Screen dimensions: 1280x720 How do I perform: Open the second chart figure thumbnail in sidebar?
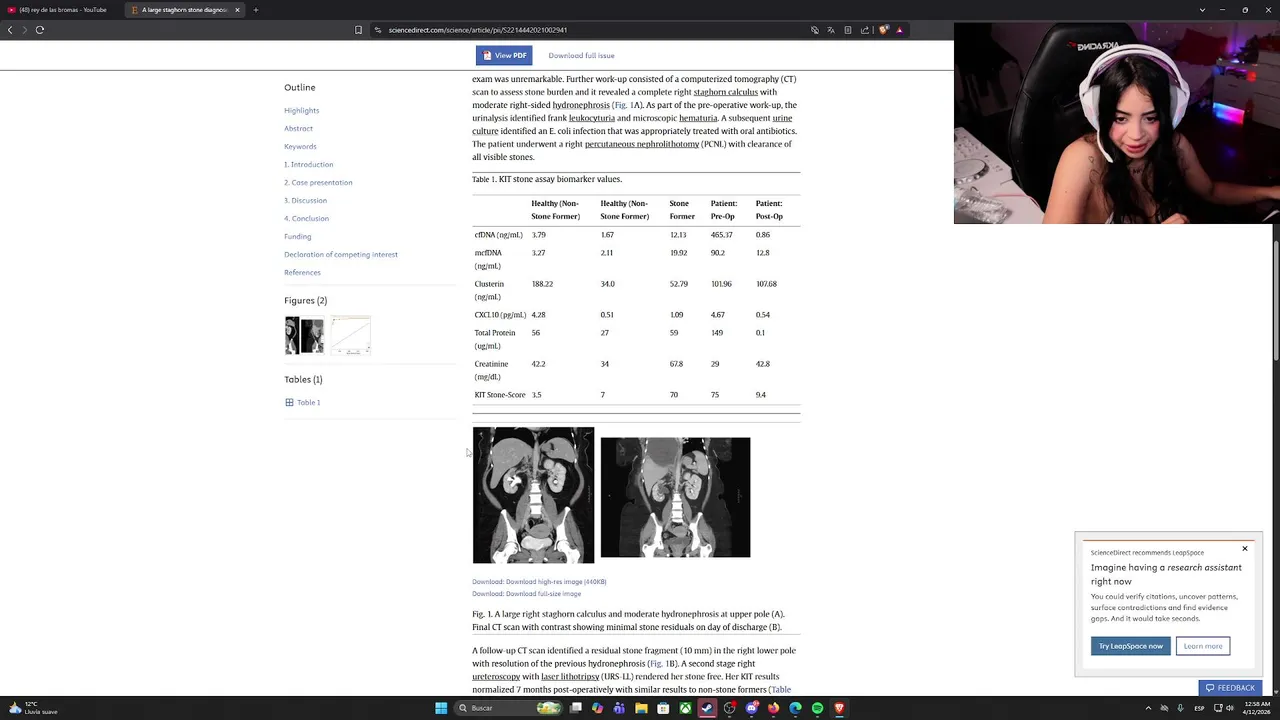pos(351,336)
